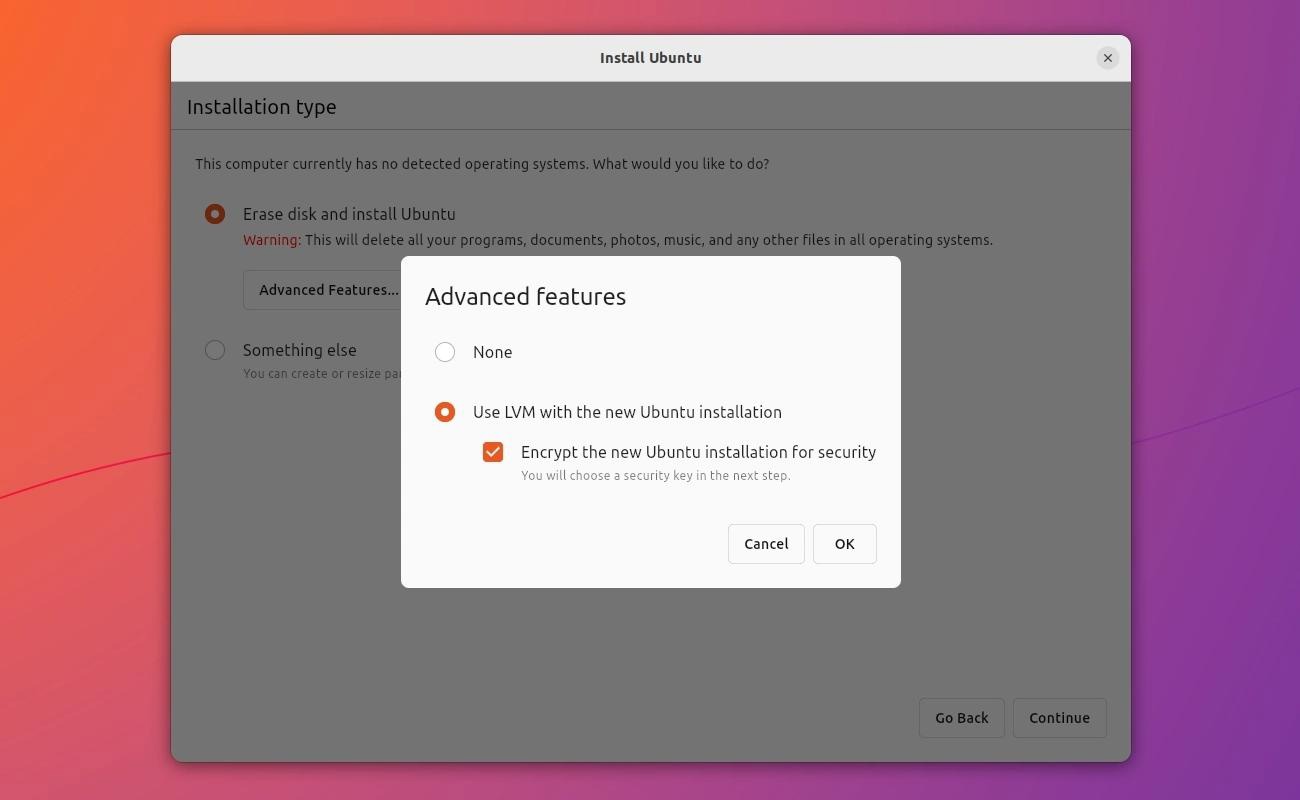This screenshot has height=800, width=1300.
Task: Uncheck the Encrypt installation checkbox
Action: pyautogui.click(x=493, y=452)
